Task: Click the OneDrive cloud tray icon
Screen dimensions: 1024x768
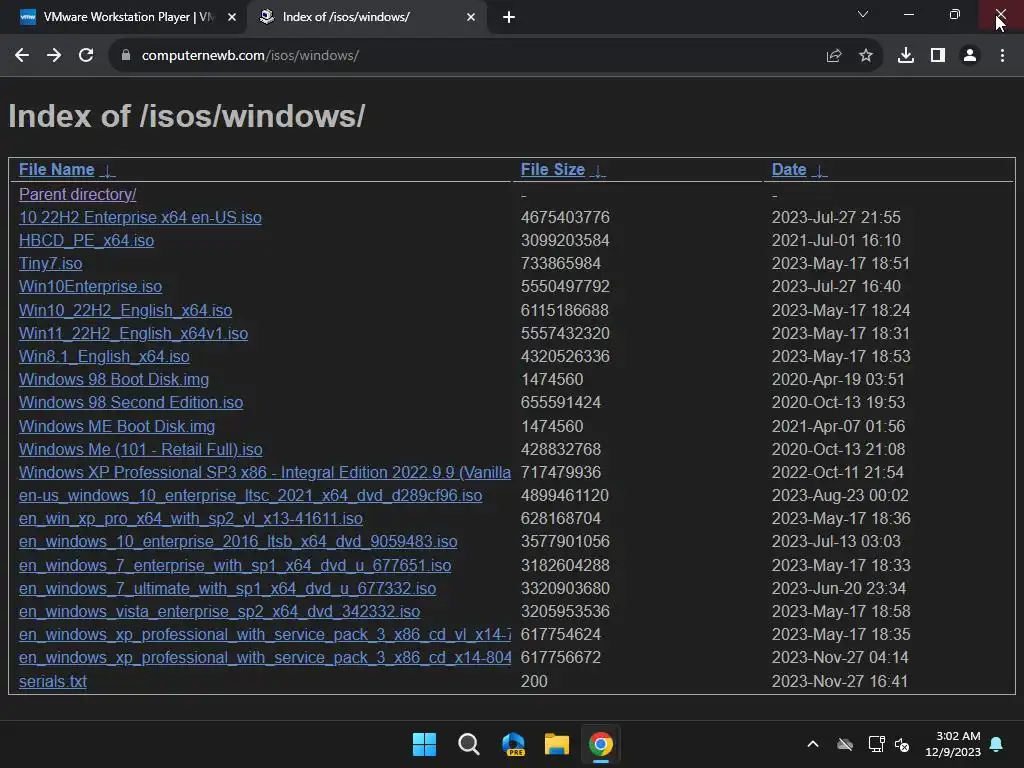Action: (x=845, y=744)
